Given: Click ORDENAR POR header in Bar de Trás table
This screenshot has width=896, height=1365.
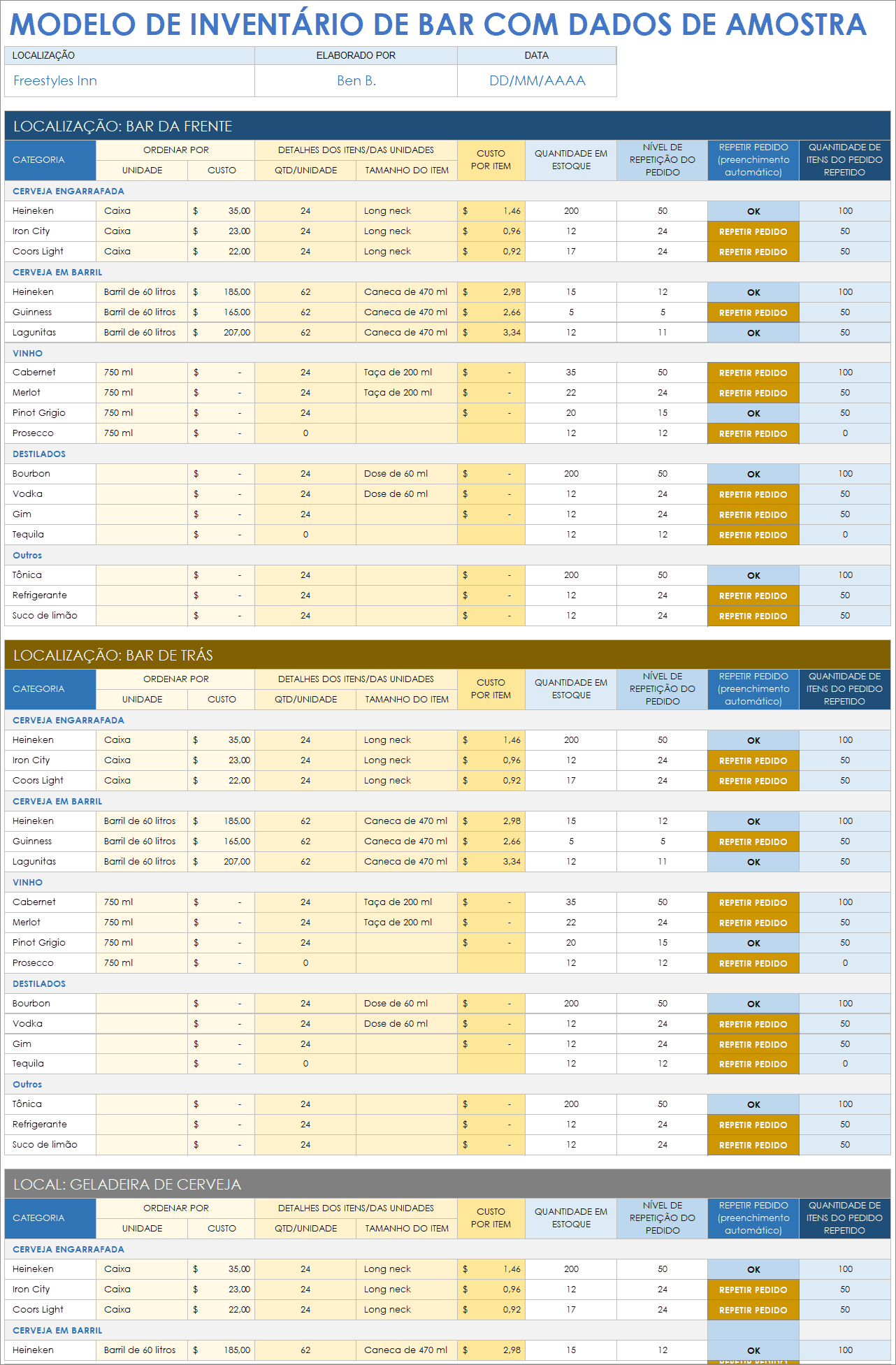Looking at the screenshot, I should 176,679.
